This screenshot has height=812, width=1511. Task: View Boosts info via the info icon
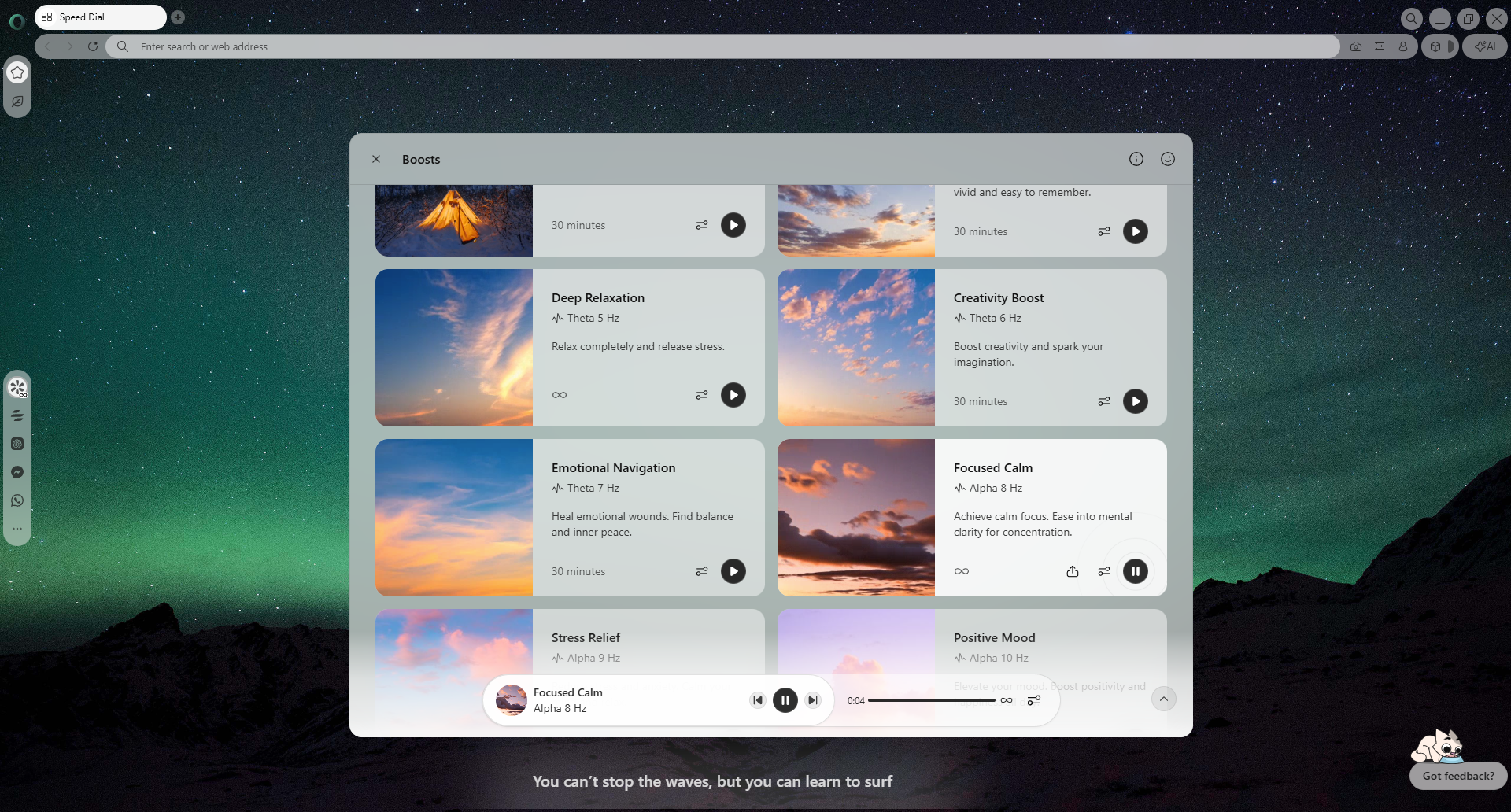1136,158
